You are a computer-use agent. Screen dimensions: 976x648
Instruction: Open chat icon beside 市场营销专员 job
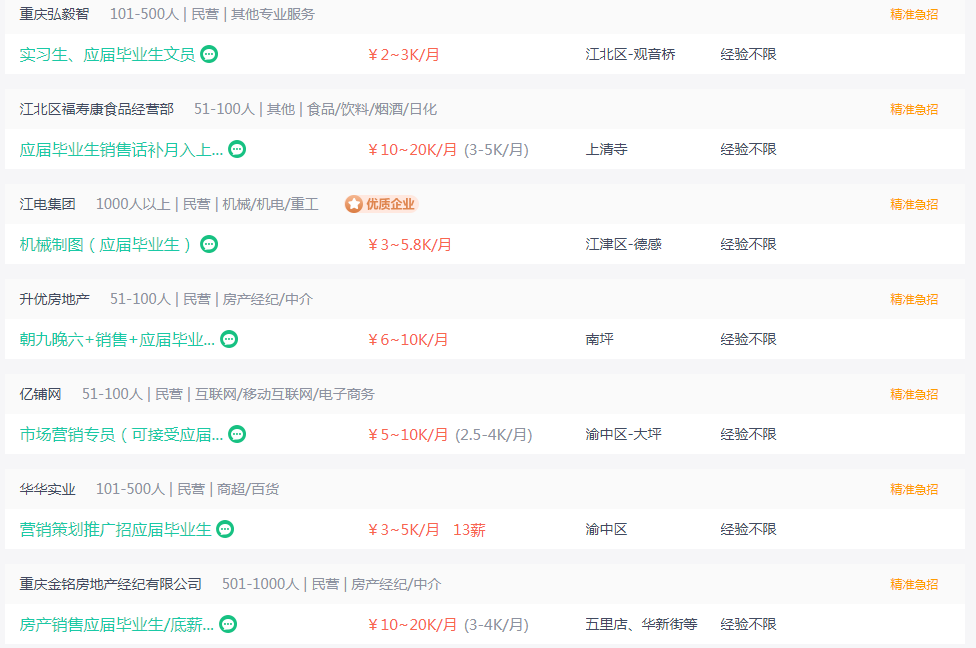pyautogui.click(x=237, y=434)
